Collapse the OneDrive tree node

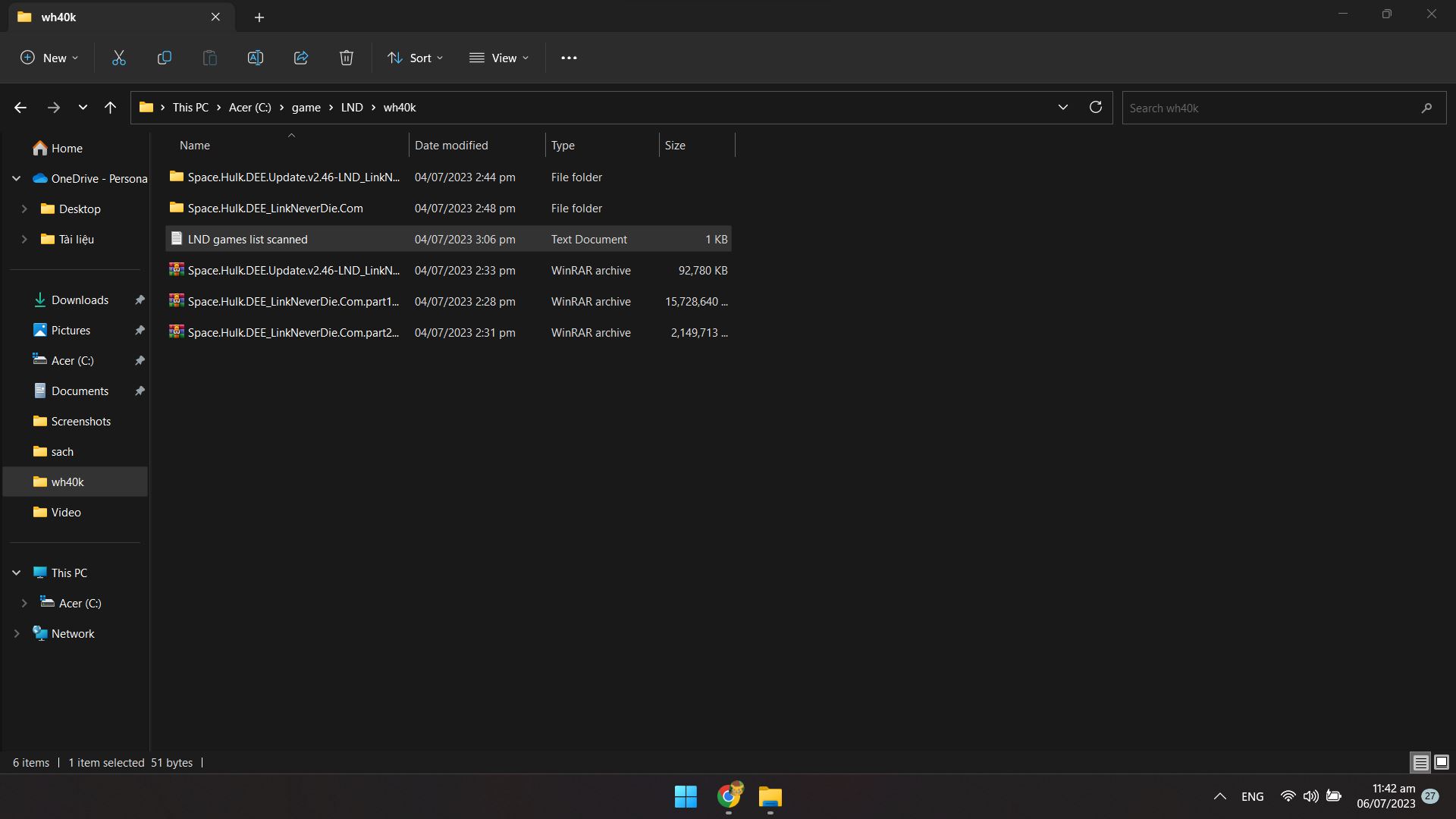tap(17, 178)
